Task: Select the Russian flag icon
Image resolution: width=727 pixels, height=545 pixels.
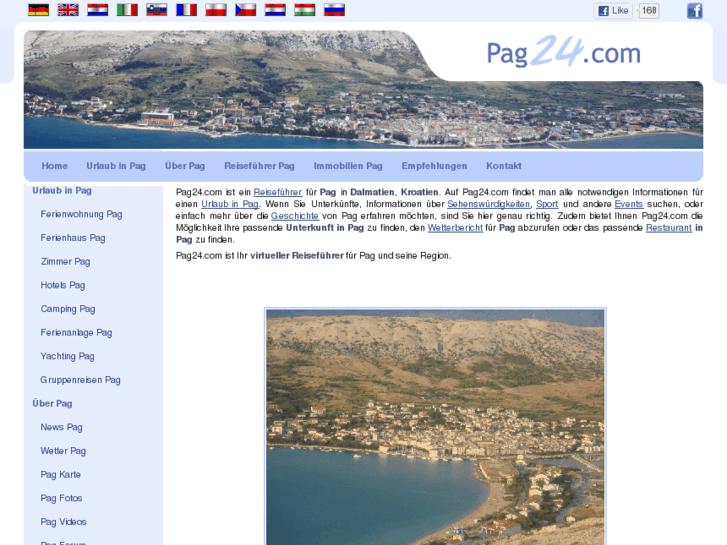Action: [x=334, y=10]
